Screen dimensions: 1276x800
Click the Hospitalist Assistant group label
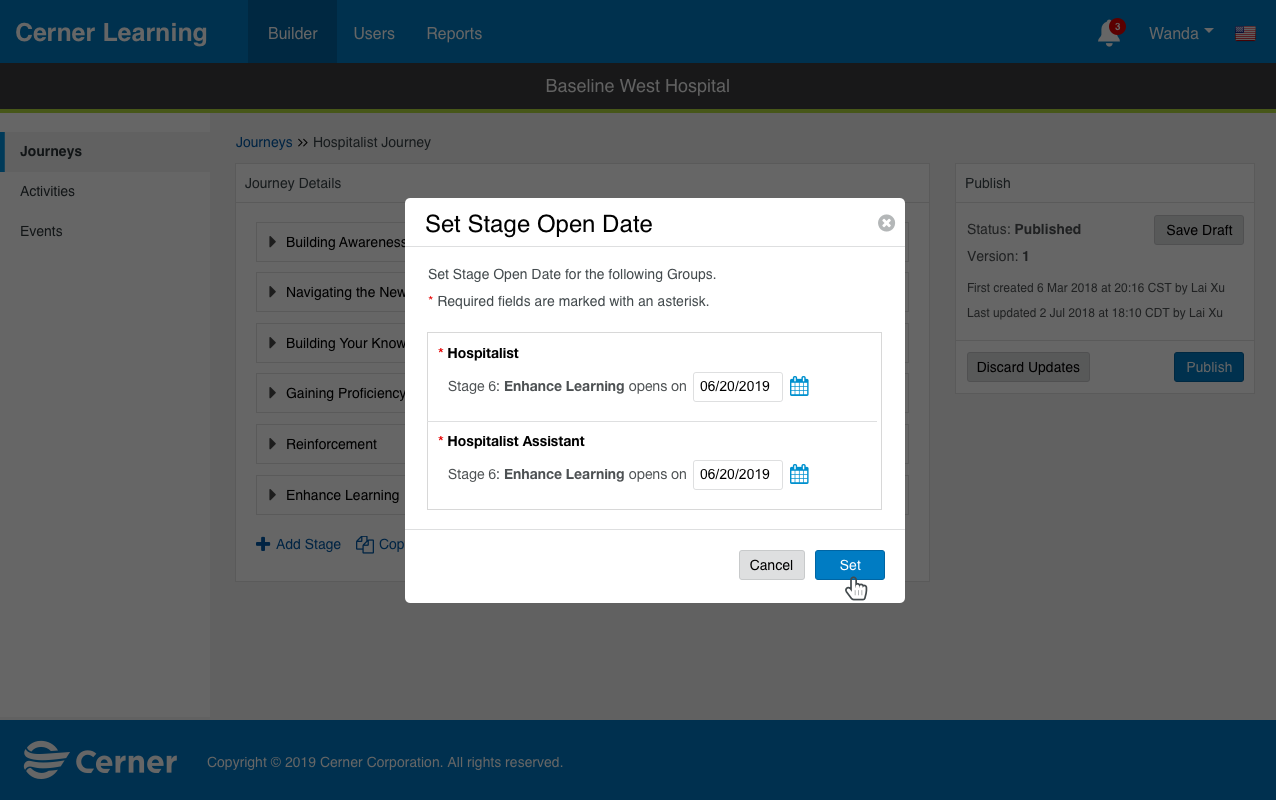(x=516, y=441)
